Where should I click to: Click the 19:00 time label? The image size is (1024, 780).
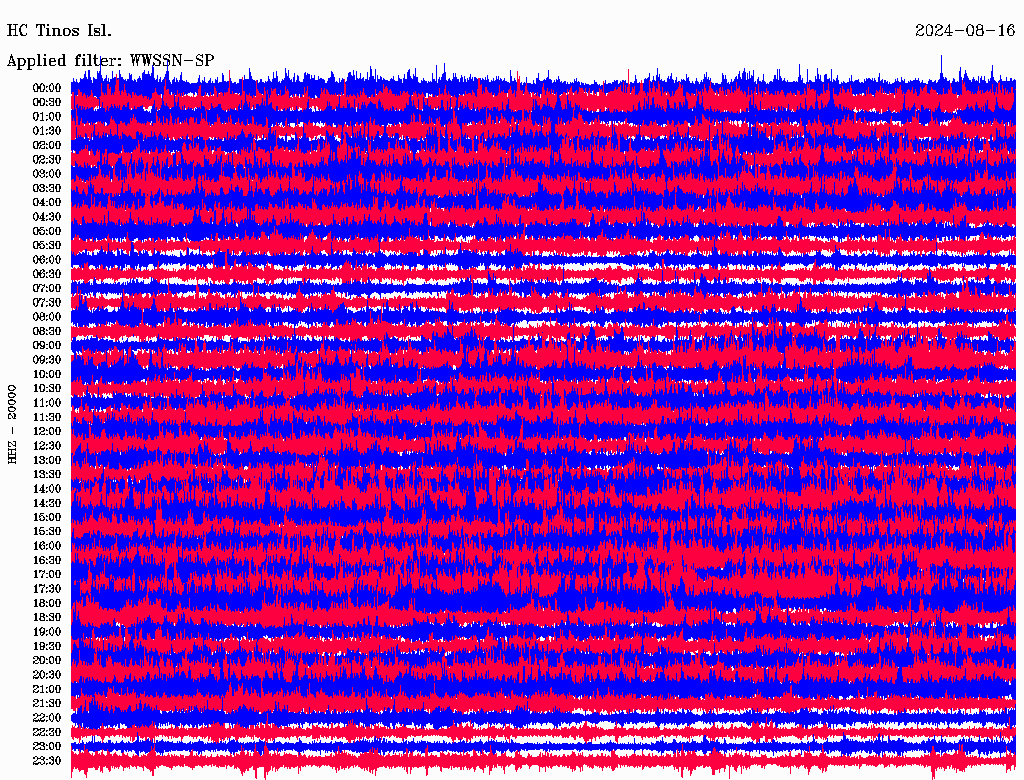click(x=47, y=632)
